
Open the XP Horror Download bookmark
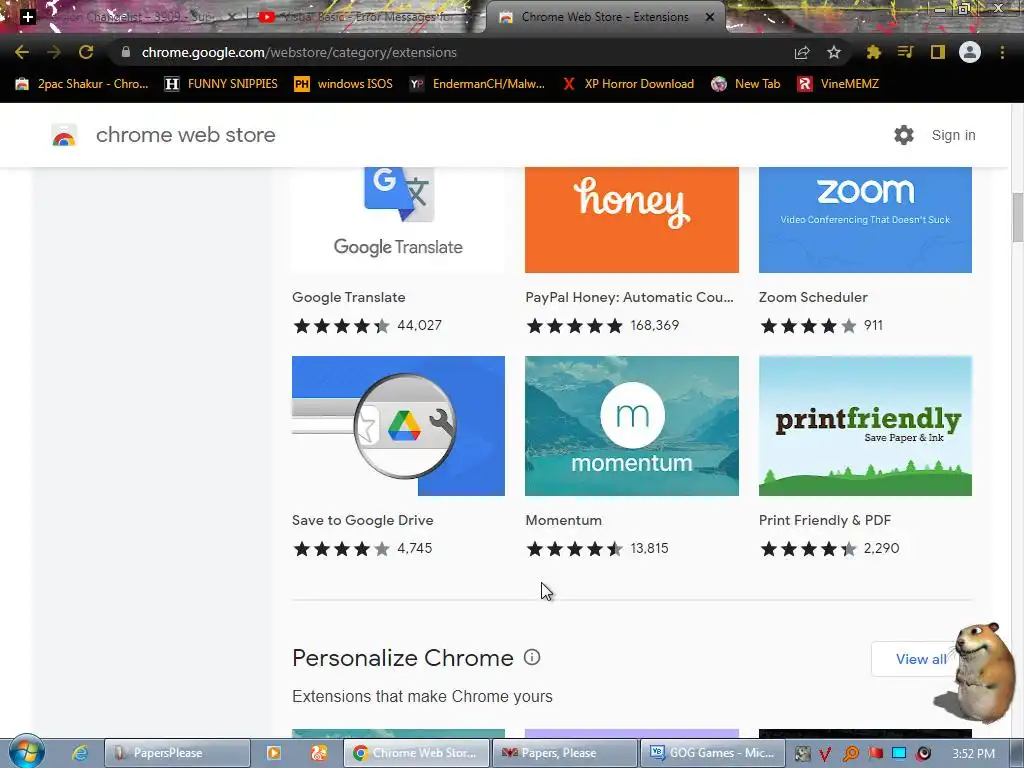(x=628, y=84)
